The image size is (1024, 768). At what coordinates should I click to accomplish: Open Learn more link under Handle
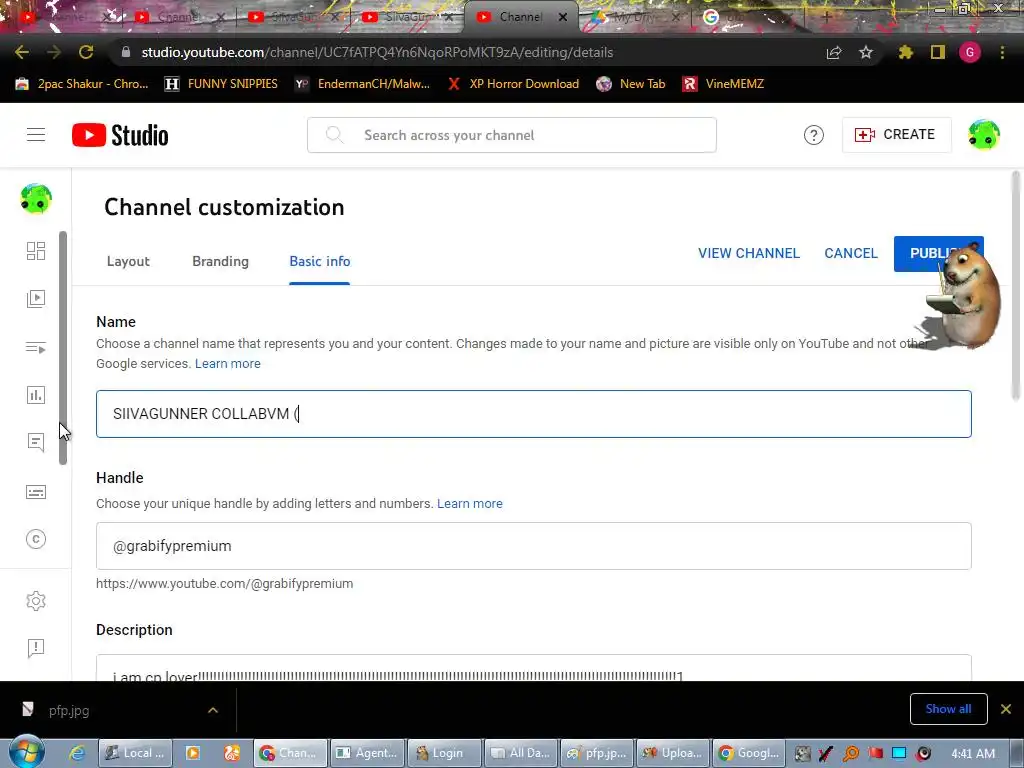pos(470,504)
